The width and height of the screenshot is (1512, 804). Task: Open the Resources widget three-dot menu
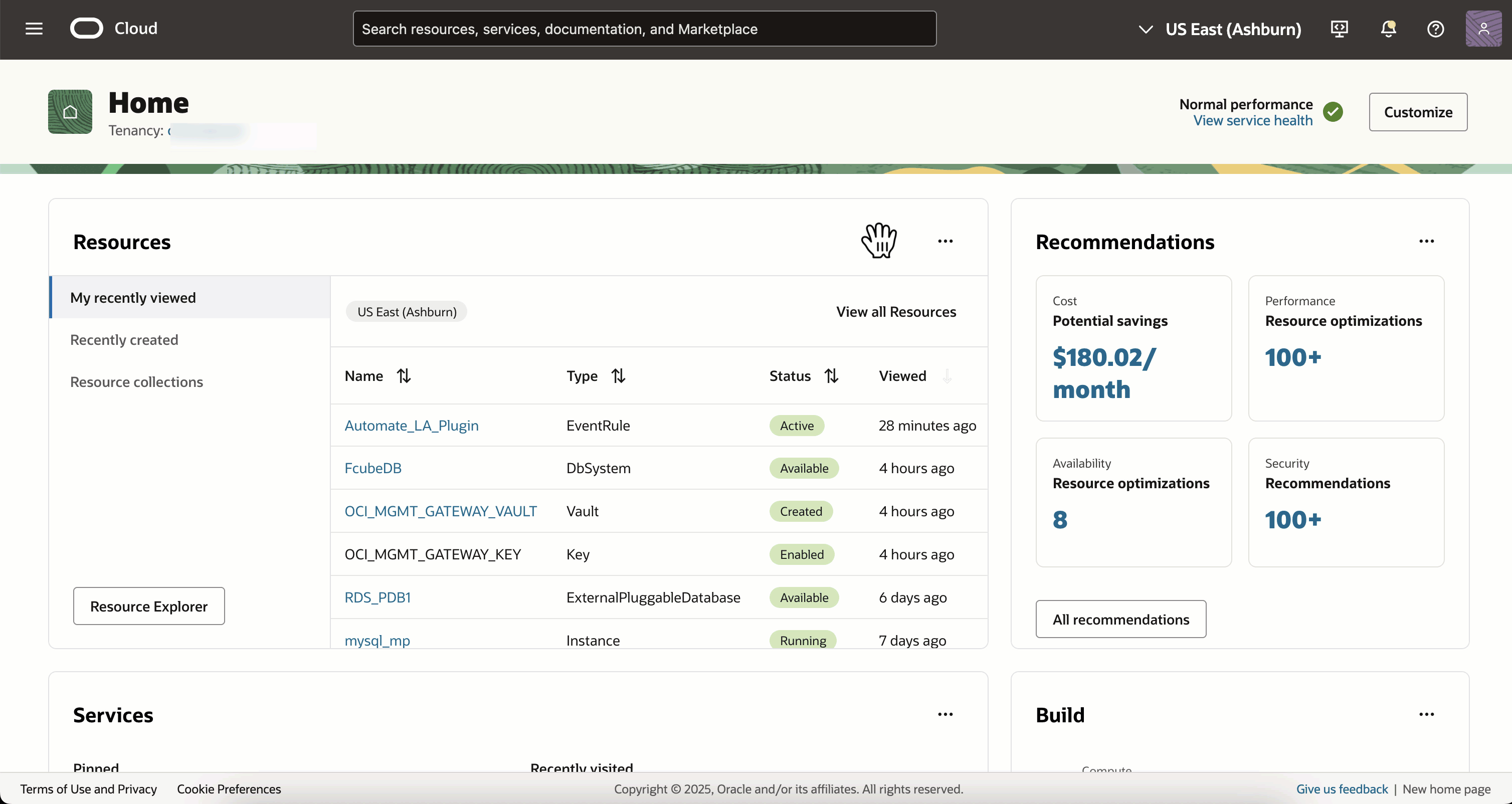[945, 241]
